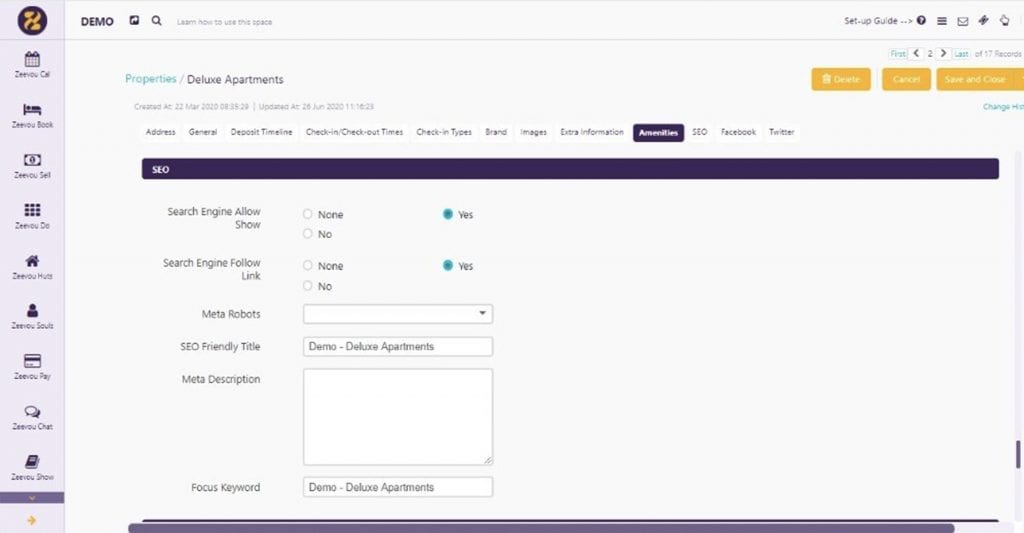Viewport: 1024px width, 533px height.
Task: Select None for Search Engine Follow Link
Action: (308, 265)
